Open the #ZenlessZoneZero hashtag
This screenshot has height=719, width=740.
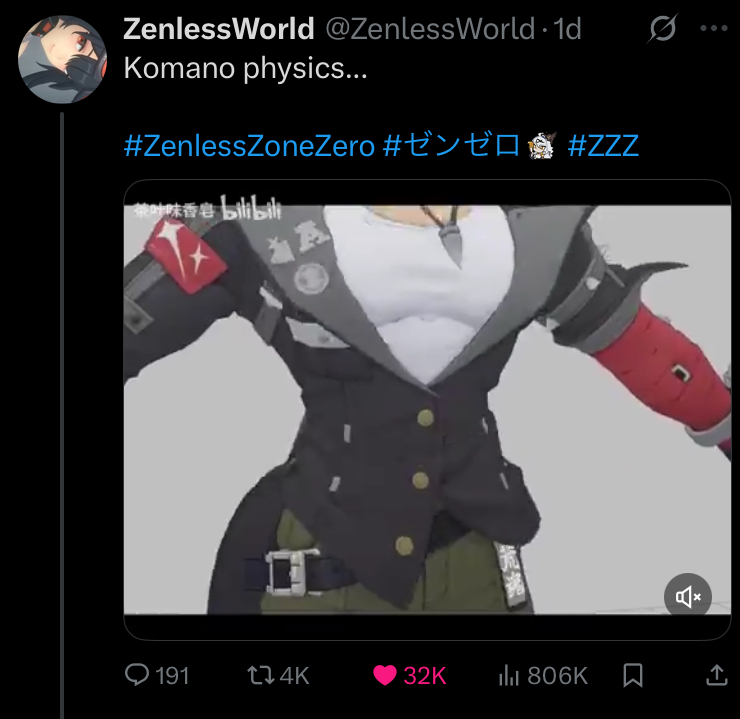click(249, 145)
